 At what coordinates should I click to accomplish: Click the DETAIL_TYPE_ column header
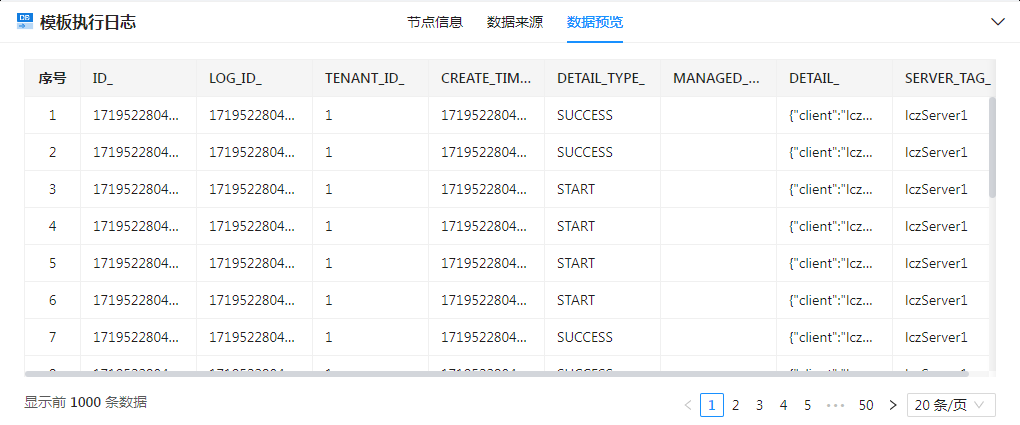click(600, 78)
